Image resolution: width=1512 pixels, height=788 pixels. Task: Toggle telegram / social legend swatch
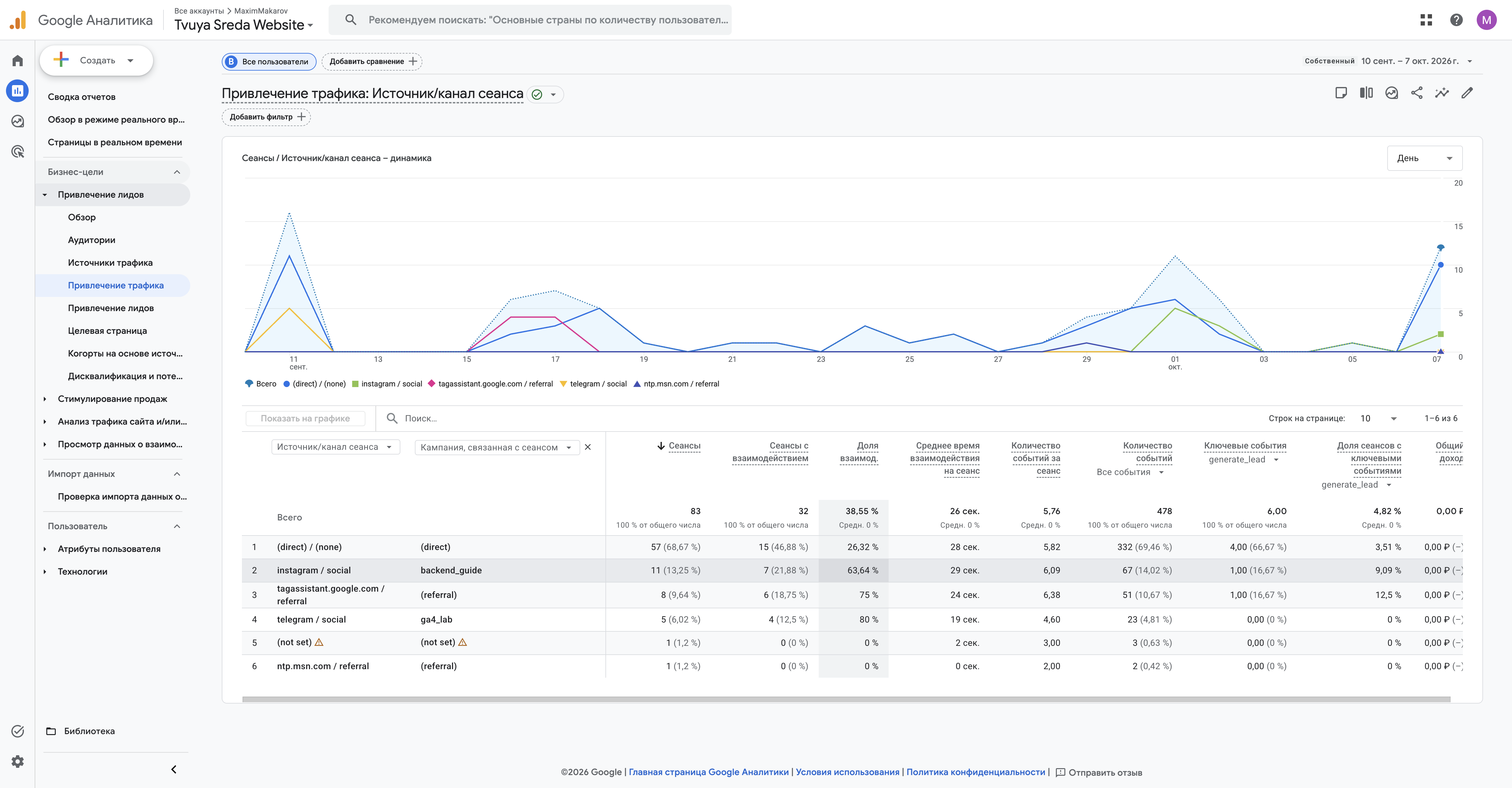pyautogui.click(x=564, y=384)
